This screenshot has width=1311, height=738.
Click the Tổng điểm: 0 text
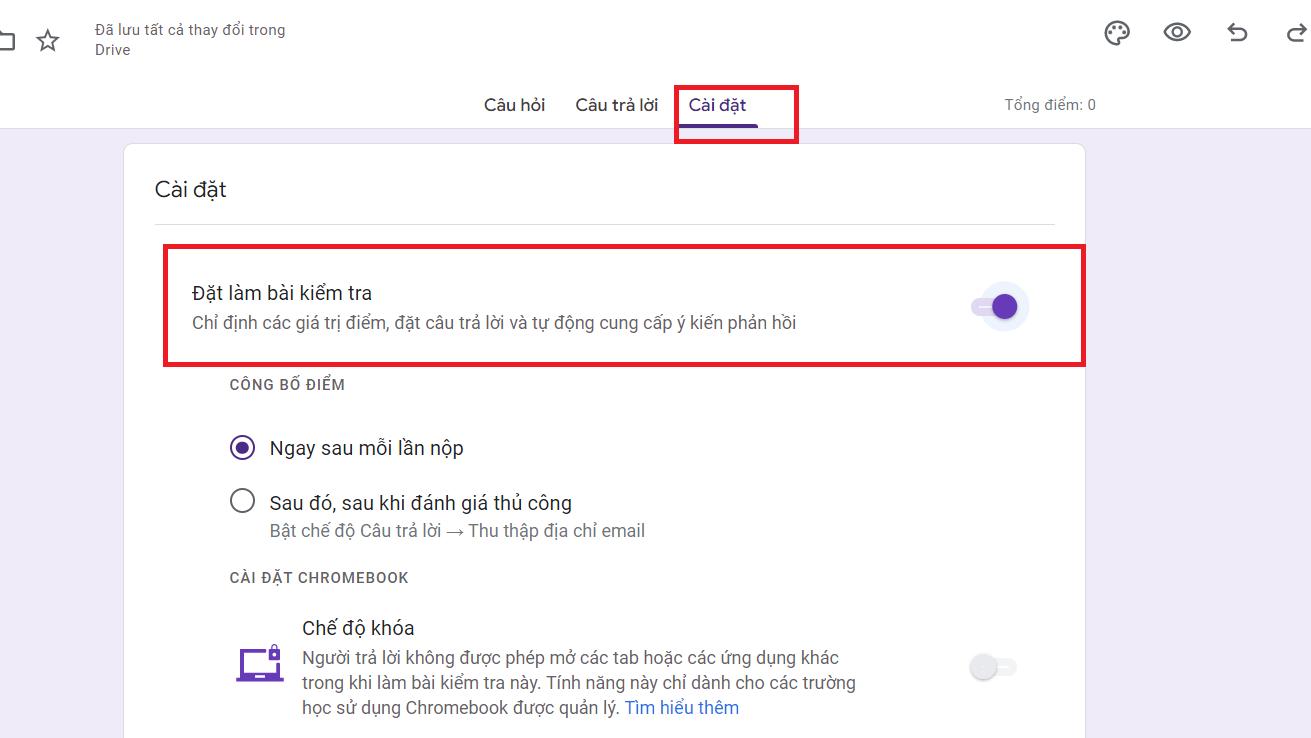(1050, 105)
